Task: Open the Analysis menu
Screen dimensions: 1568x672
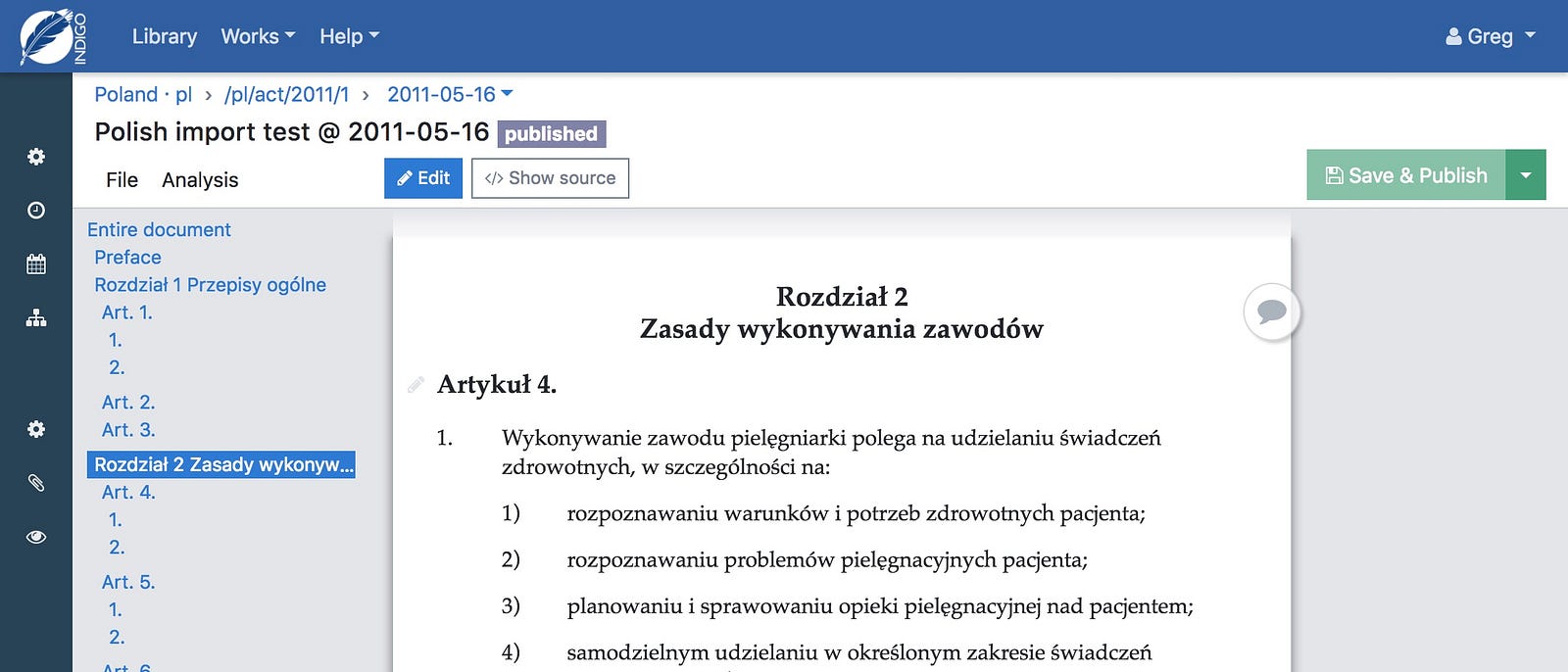Action: [x=200, y=179]
